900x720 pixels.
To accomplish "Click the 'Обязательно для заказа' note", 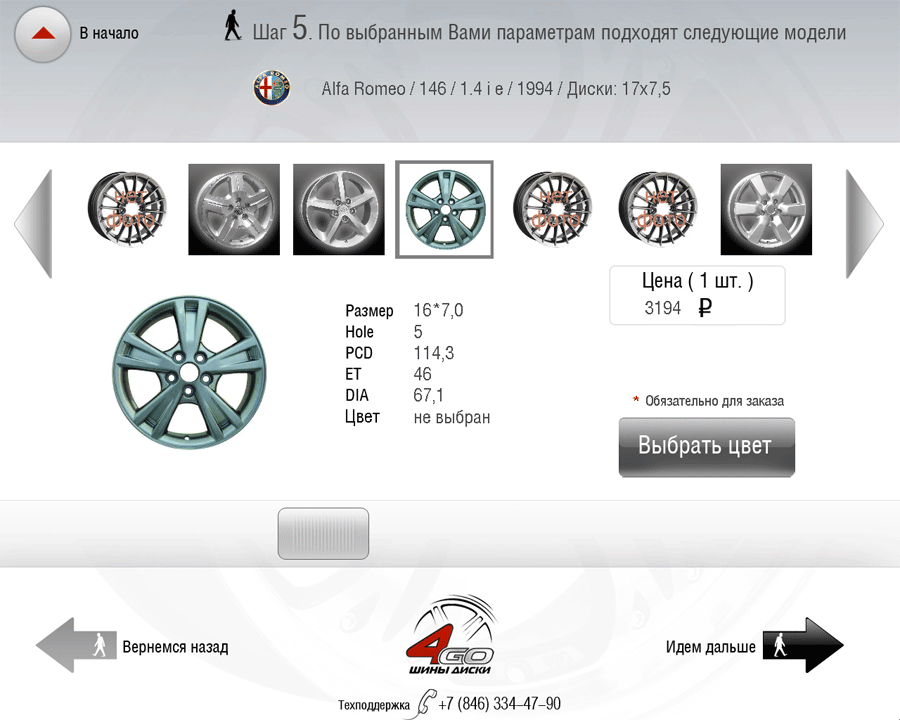I will [714, 401].
